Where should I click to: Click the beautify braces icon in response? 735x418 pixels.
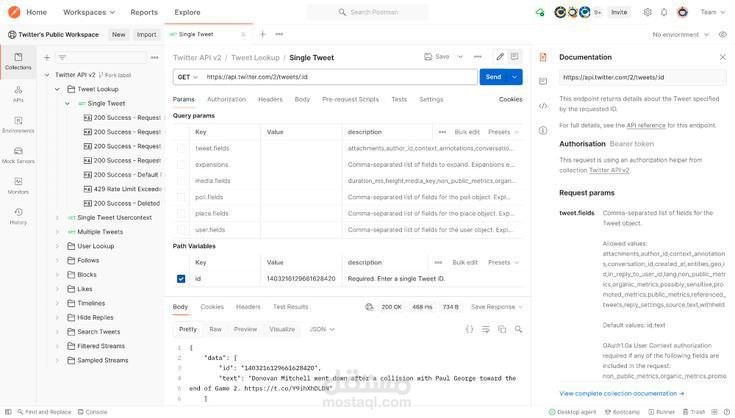tap(469, 329)
